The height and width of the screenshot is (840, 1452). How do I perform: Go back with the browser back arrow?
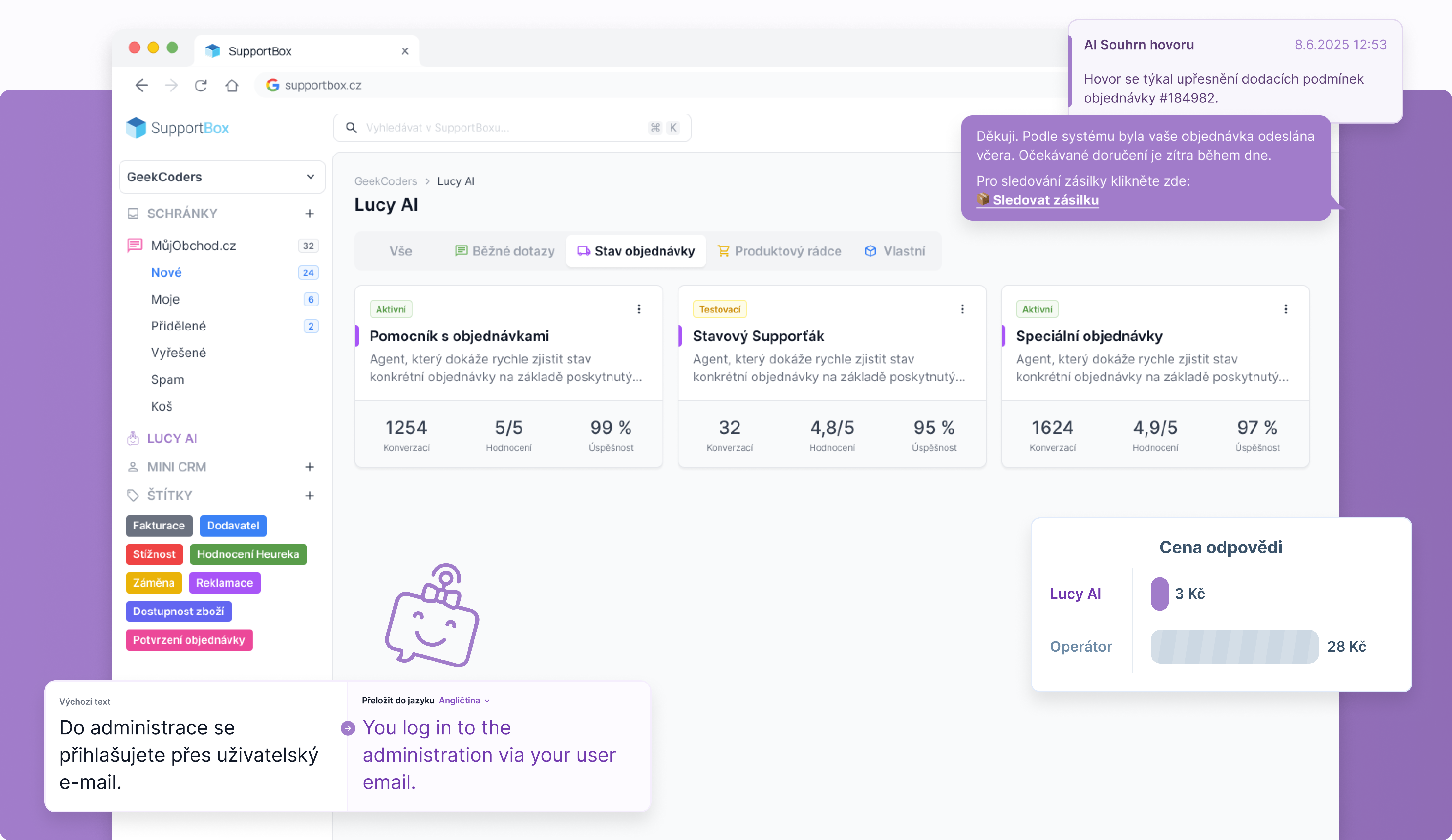[x=142, y=85]
